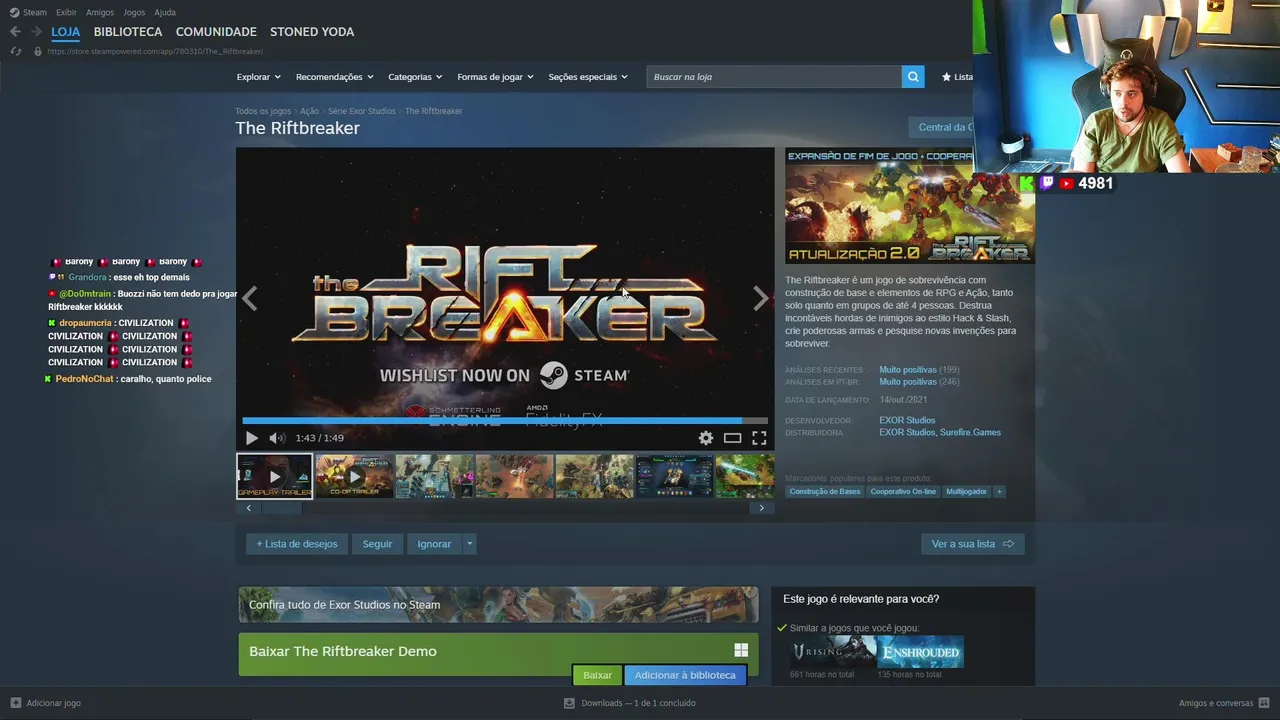1280x720 pixels.
Task: Click Adicionar à biblioteca button
Action: pos(685,675)
